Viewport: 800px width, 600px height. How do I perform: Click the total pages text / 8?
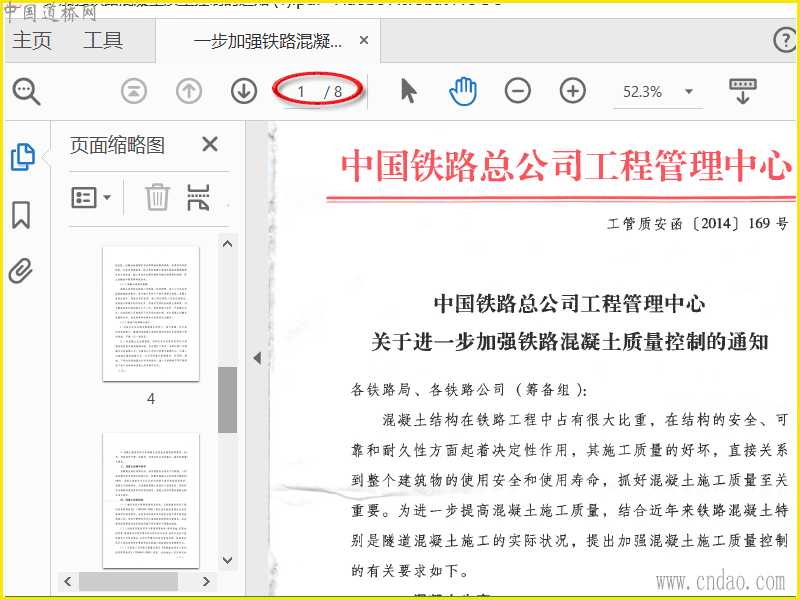333,92
